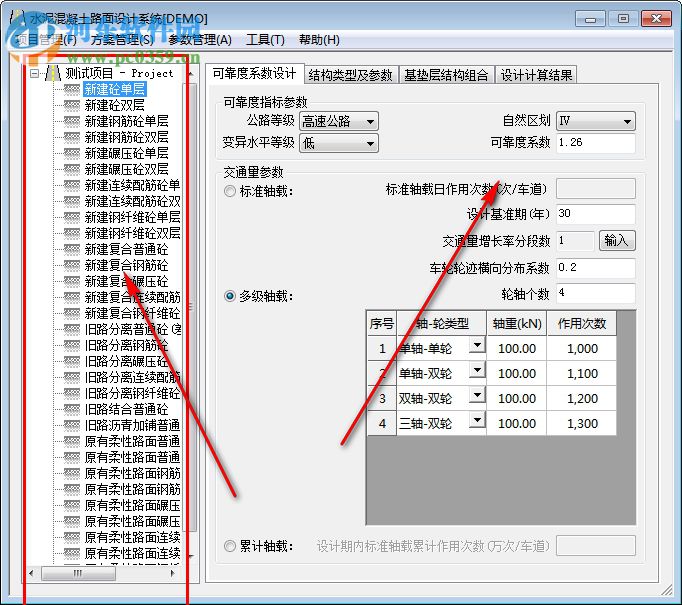Choose 旧路分离普通砼 in the tree
Image resolution: width=682 pixels, height=605 pixels.
132,330
